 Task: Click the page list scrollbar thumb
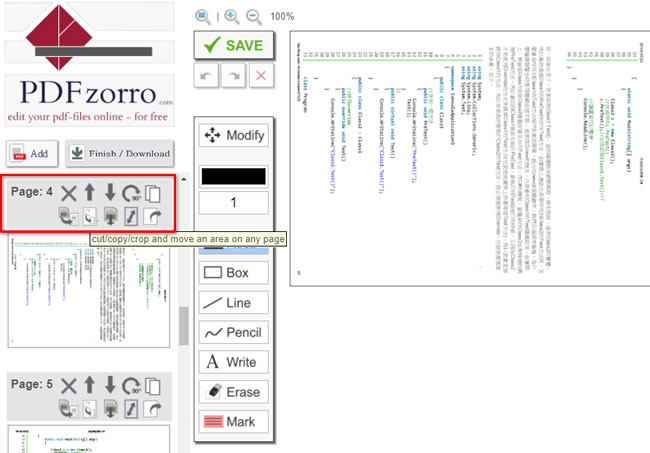(x=184, y=326)
